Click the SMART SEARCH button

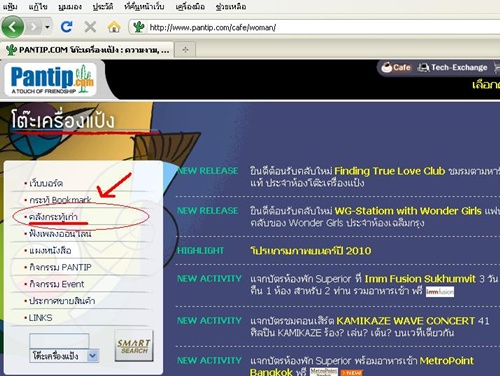pyautogui.click(x=134, y=346)
